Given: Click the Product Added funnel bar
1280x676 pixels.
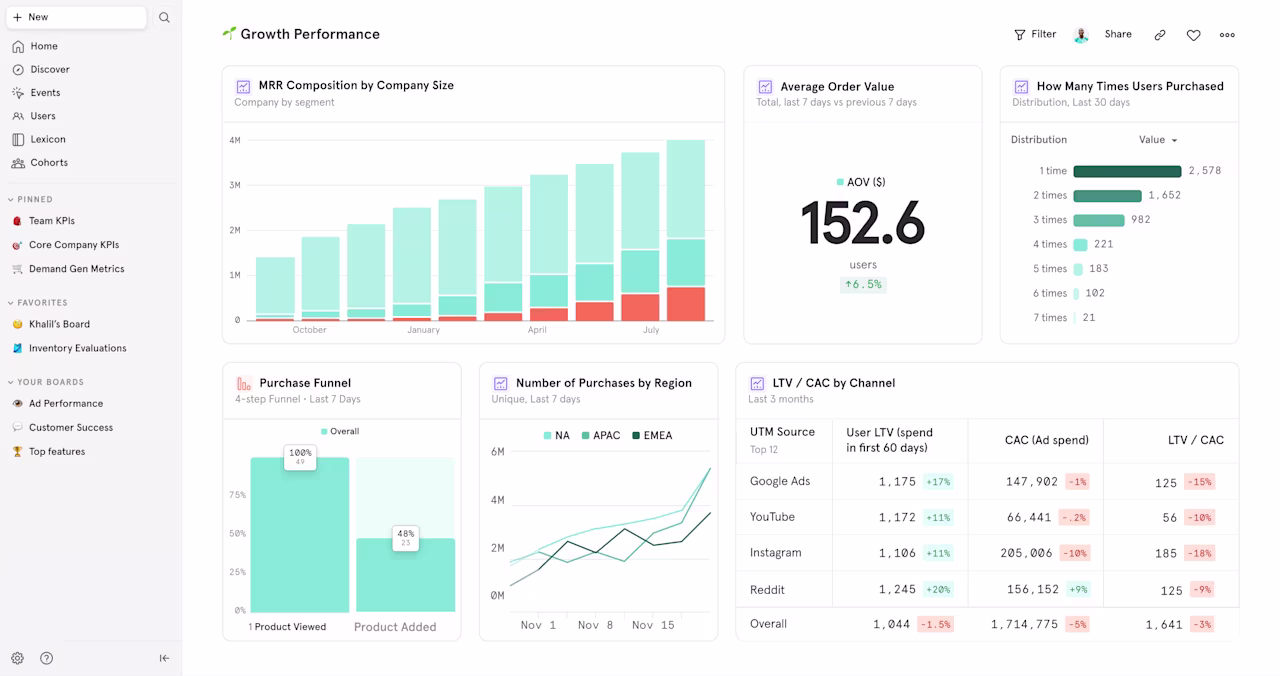Looking at the screenshot, I should click(x=406, y=575).
